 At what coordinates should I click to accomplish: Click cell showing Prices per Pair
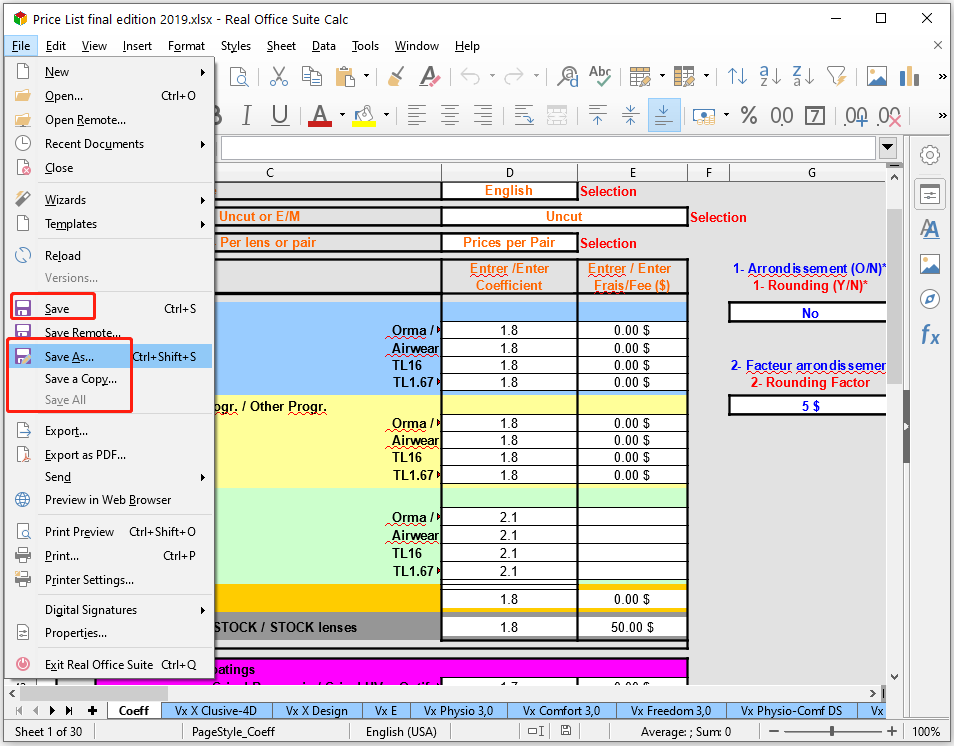pos(509,243)
